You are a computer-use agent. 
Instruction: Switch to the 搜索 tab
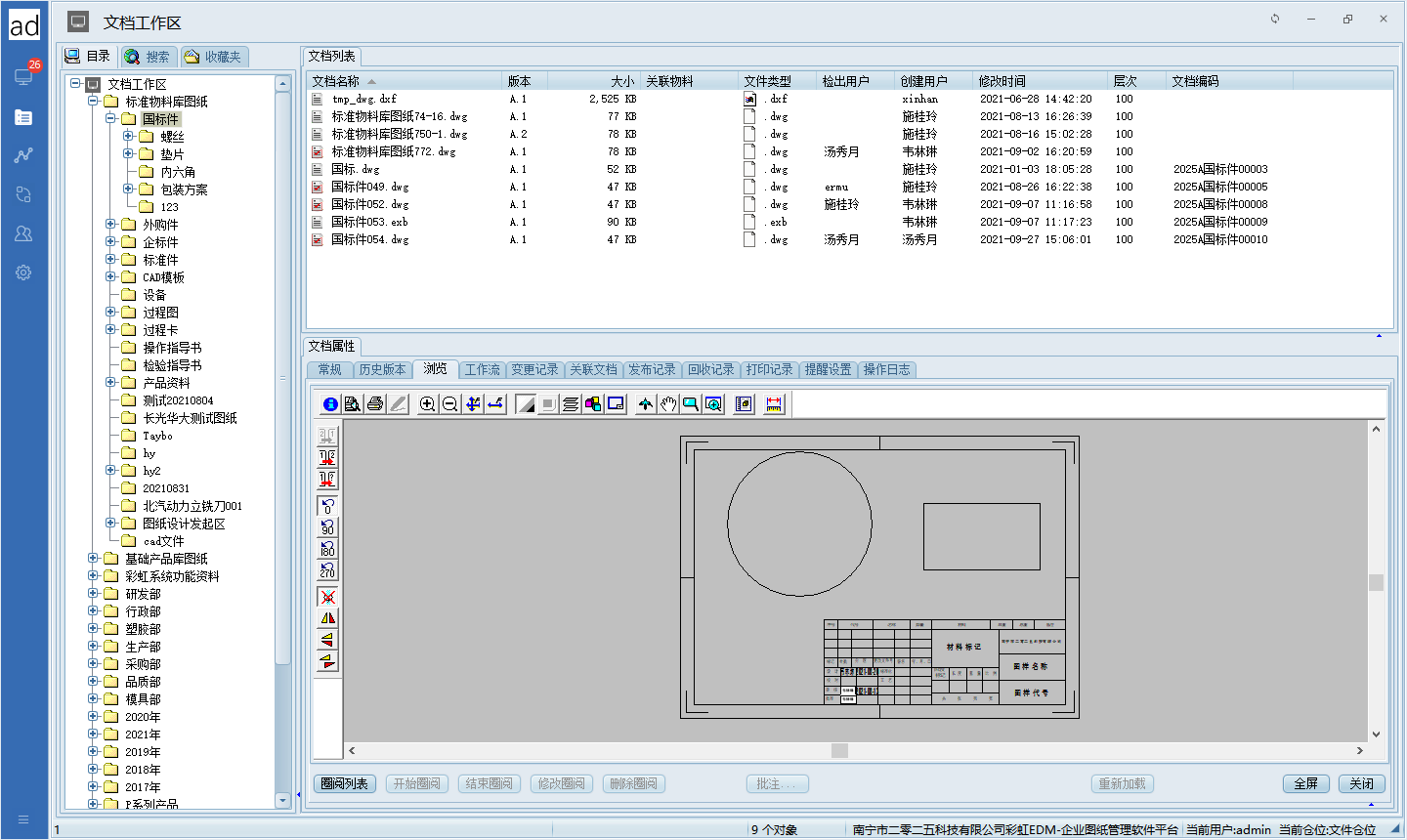(148, 57)
